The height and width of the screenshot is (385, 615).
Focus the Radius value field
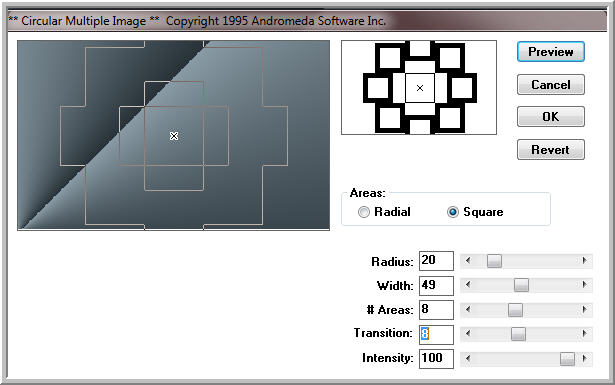tap(436, 261)
